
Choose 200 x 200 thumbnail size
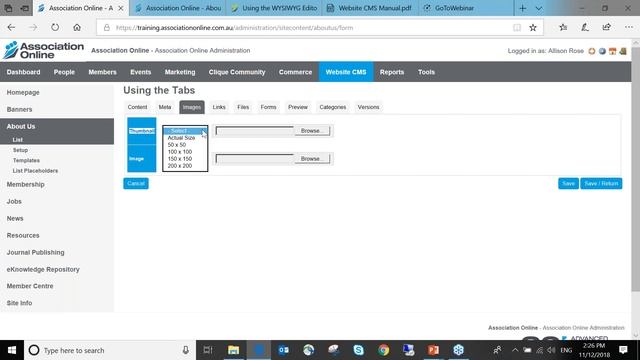point(185,166)
